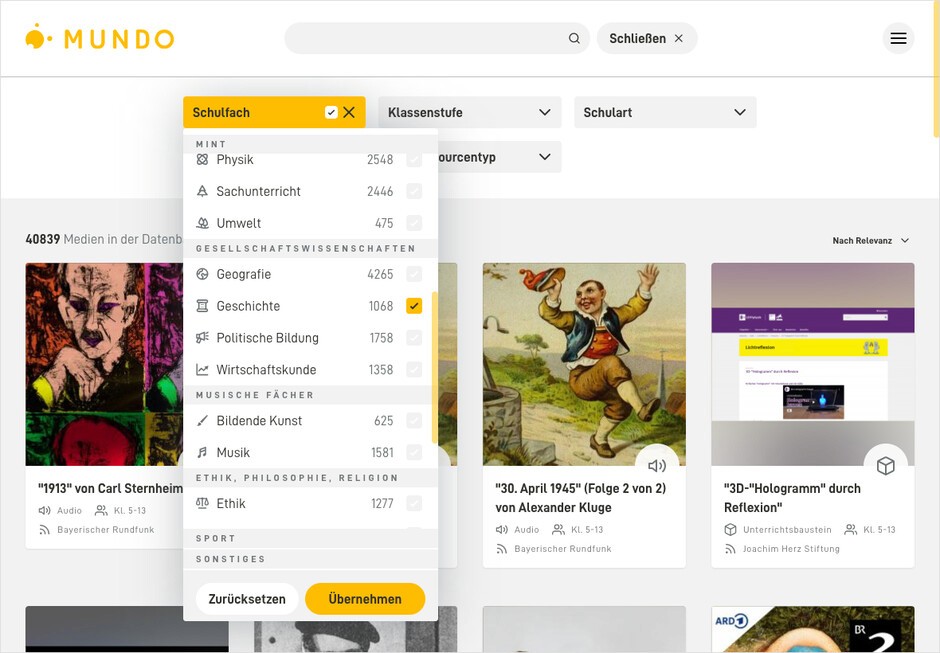The image size is (940, 653).
Task: Select the Wirtschaftskunde list entry
Action: [x=307, y=369]
